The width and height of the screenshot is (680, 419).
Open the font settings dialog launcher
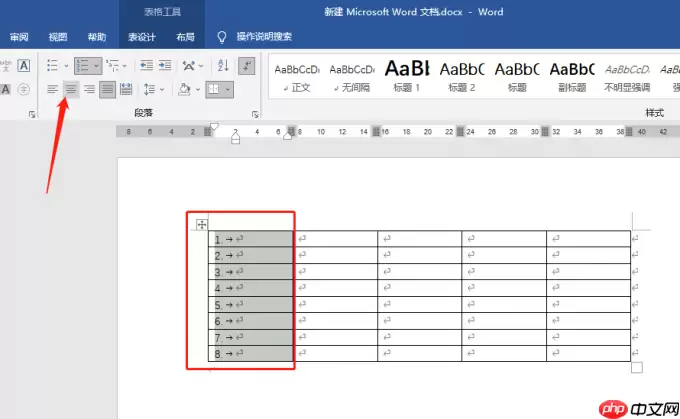pyautogui.click(x=32, y=114)
